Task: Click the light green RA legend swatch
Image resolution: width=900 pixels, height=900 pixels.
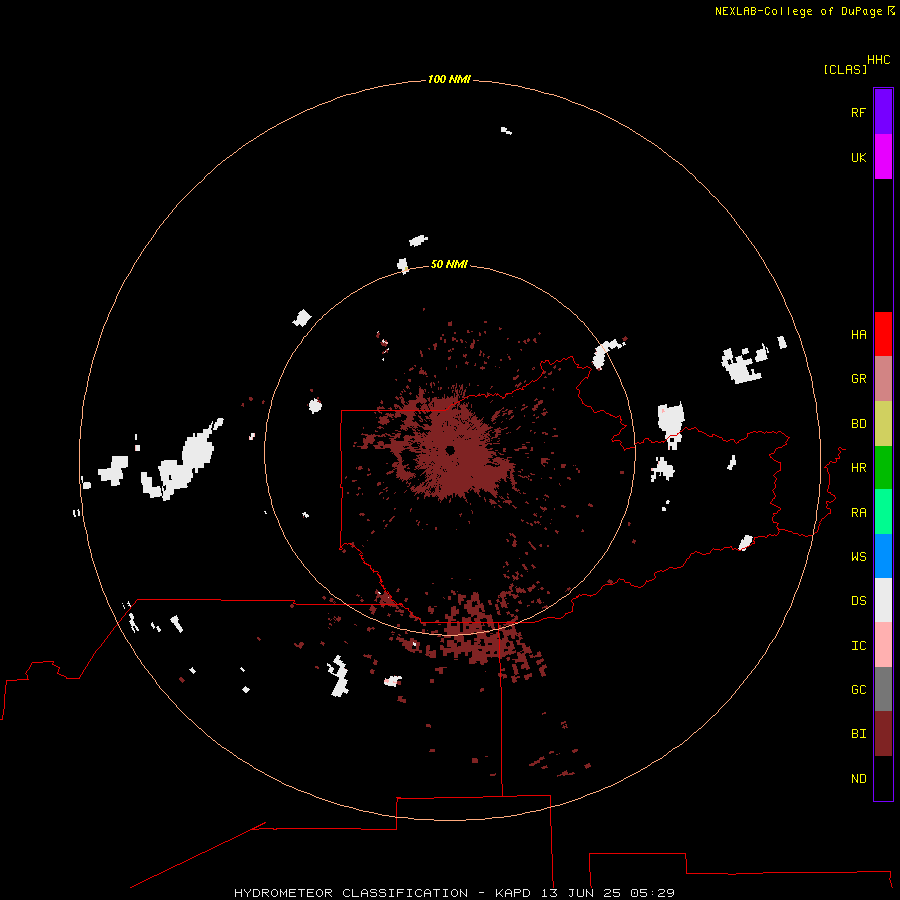Action: [x=883, y=512]
